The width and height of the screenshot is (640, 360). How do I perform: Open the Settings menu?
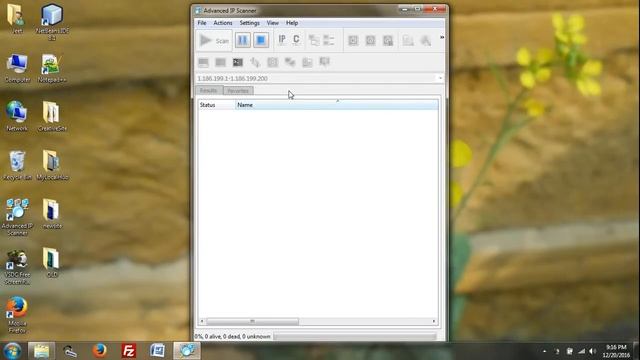(249, 23)
